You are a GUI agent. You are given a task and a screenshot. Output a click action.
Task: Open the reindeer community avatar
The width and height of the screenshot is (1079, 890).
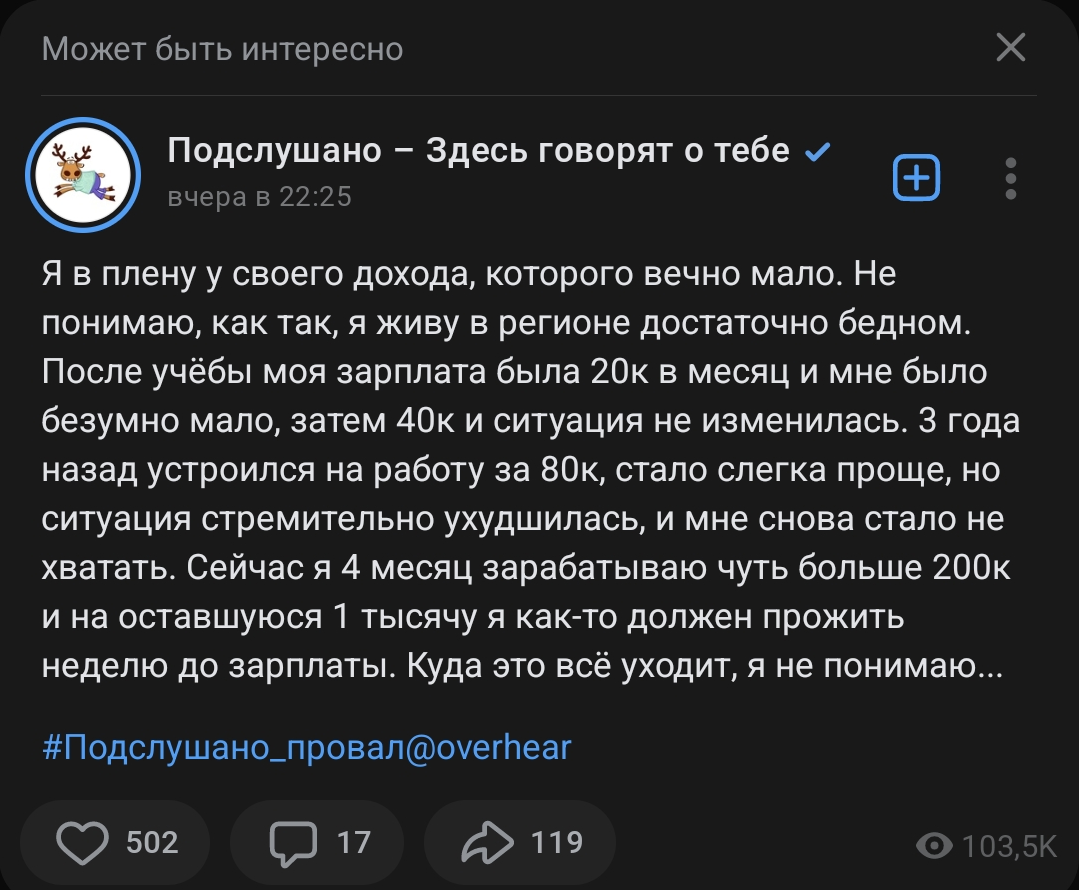click(83, 175)
